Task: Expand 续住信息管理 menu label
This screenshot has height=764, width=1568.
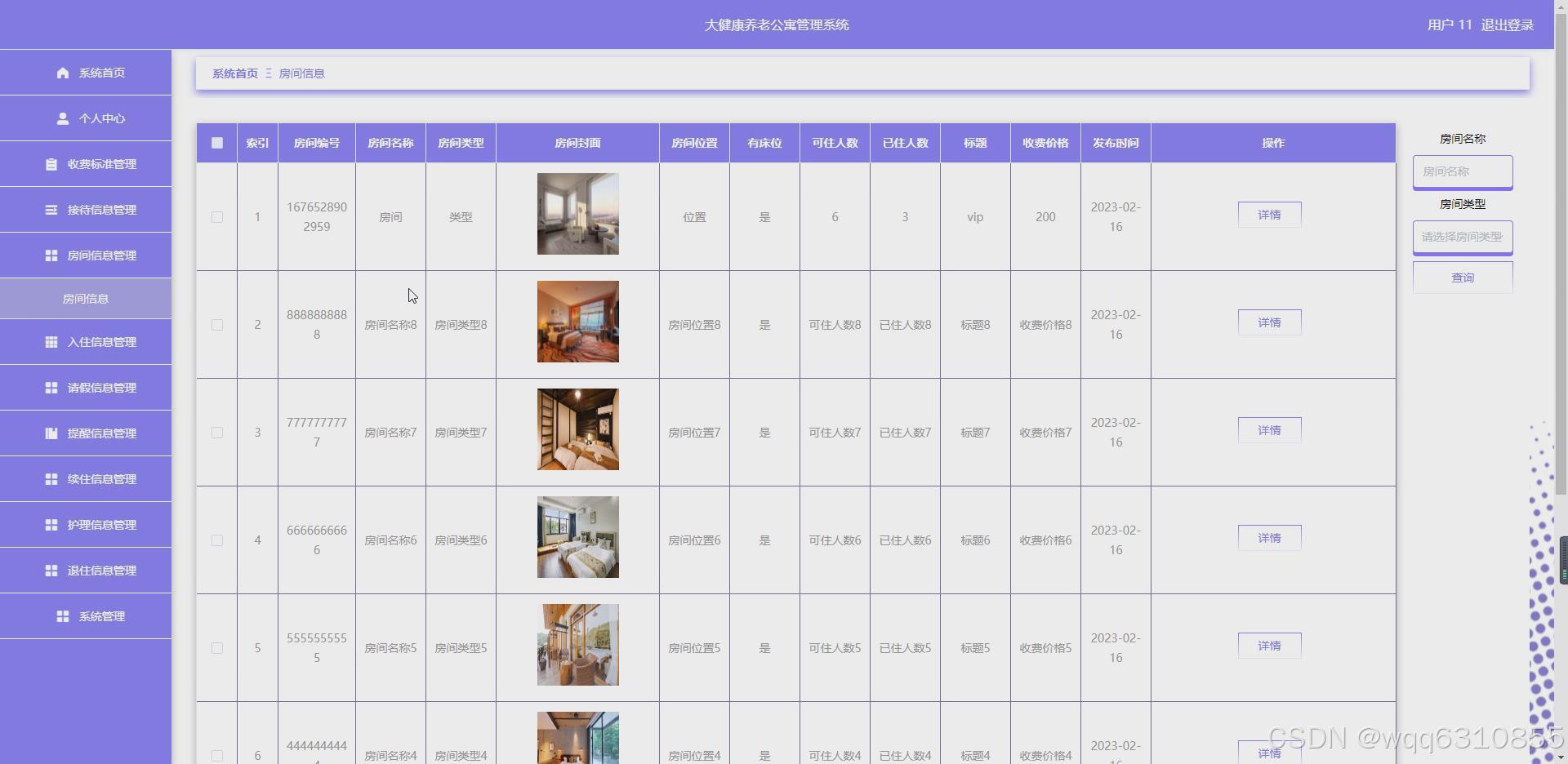Action: (102, 479)
